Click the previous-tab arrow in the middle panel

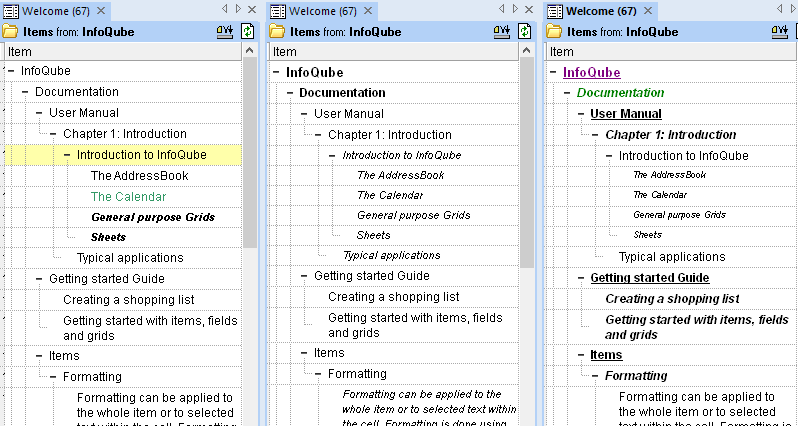501,9
